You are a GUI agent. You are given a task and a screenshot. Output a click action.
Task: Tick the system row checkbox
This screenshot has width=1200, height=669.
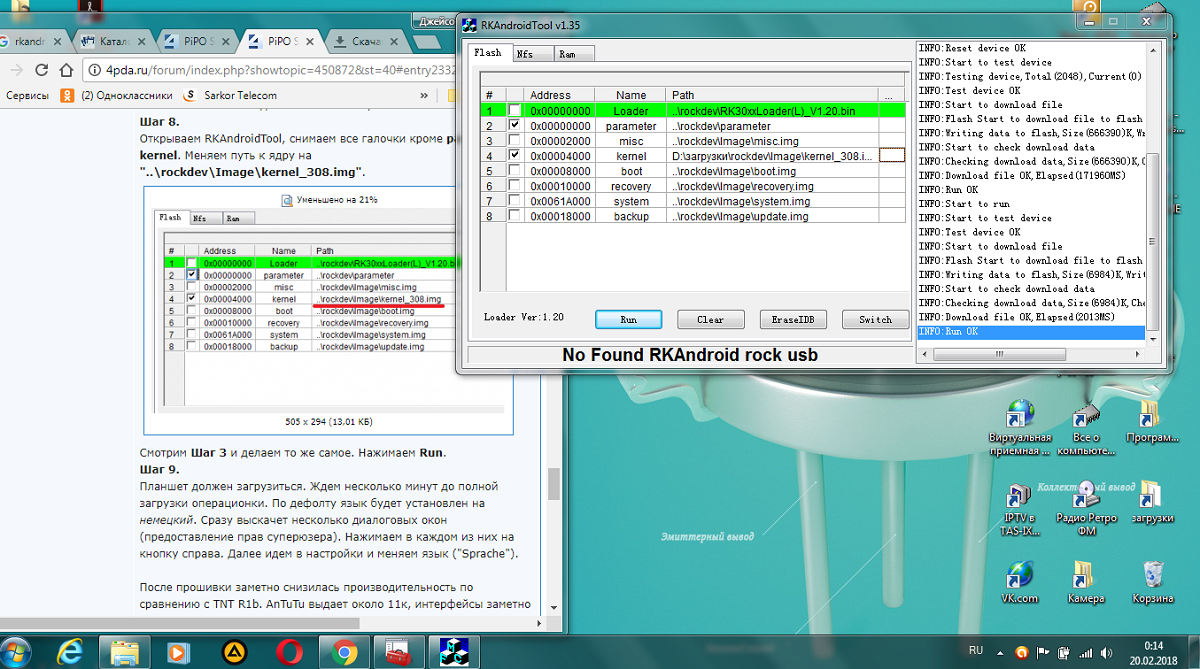pyautogui.click(x=514, y=201)
